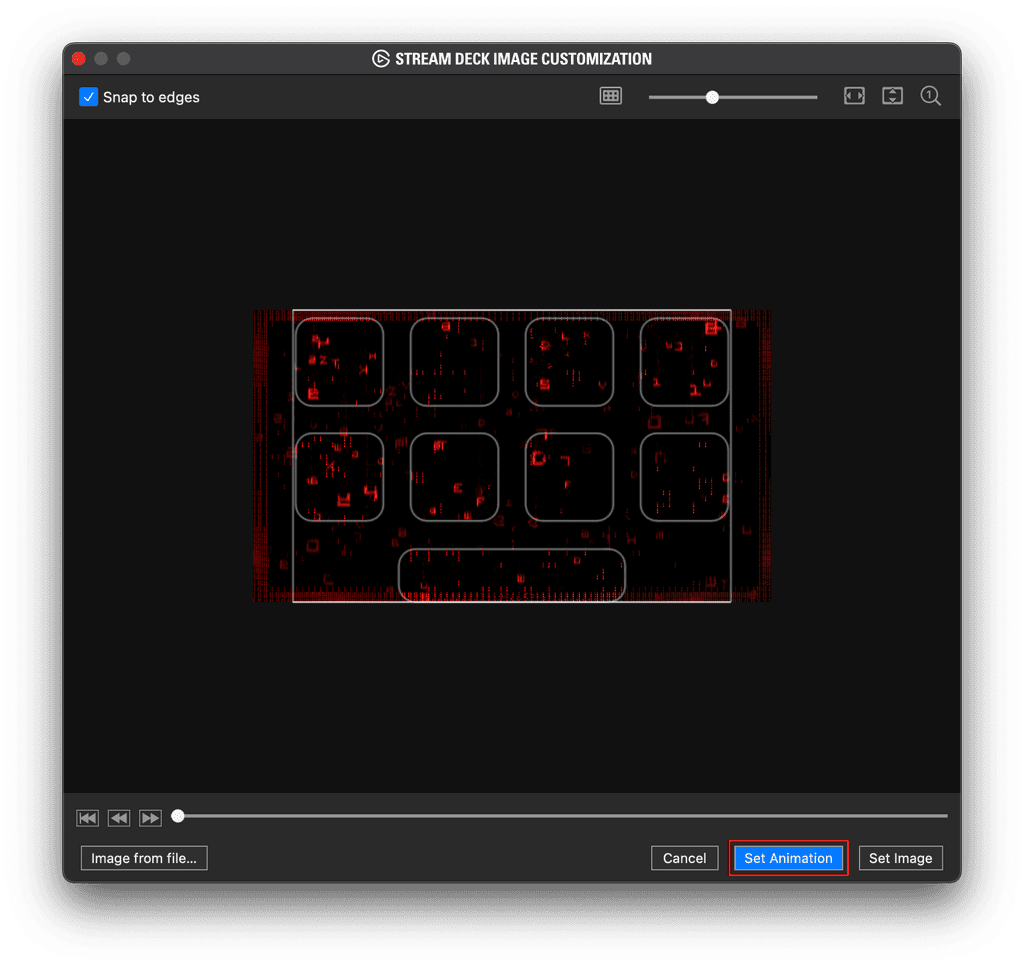Click the Elgato logo in the title bar
This screenshot has width=1024, height=966.
coord(381,58)
